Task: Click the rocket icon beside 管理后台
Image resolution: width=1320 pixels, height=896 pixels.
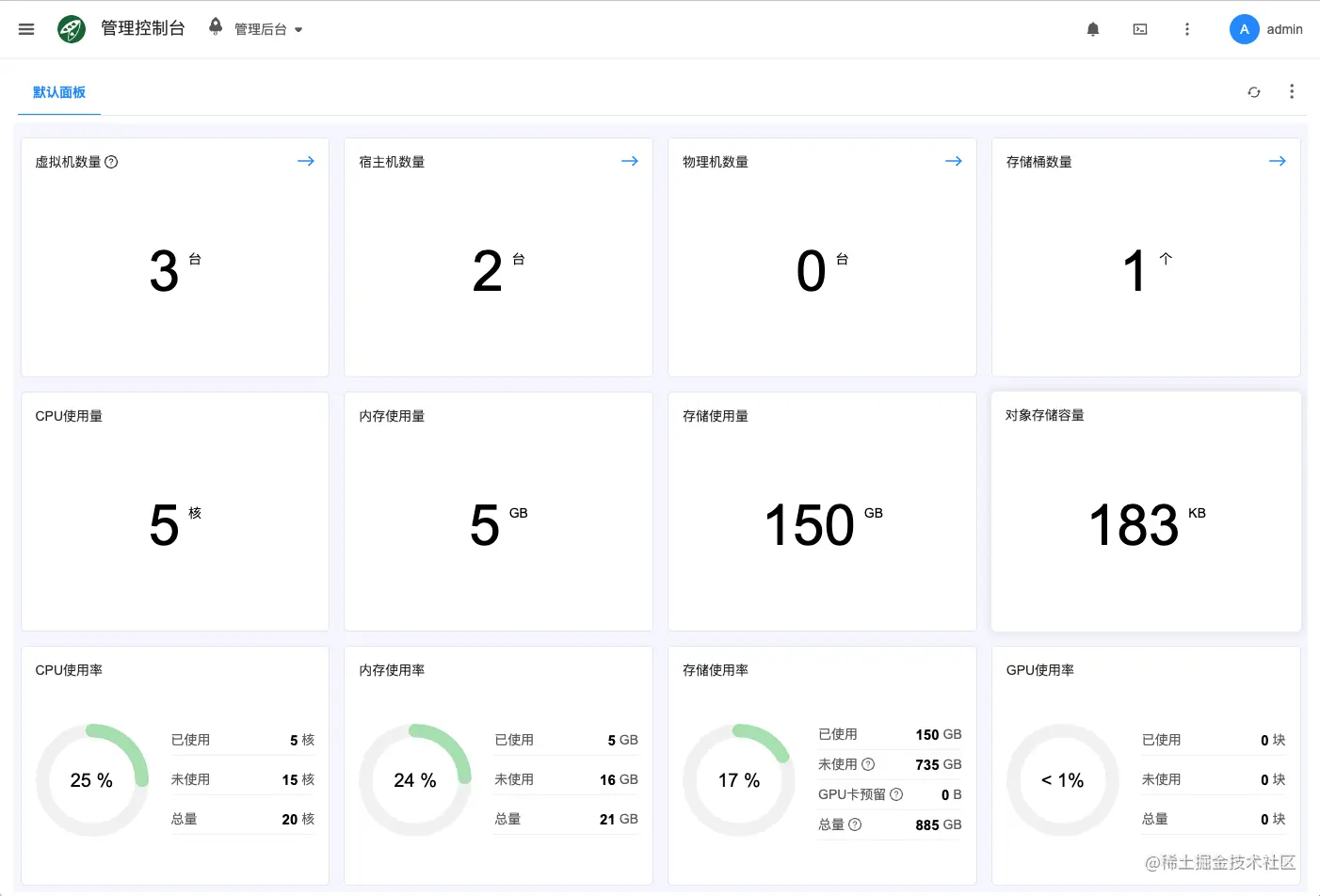Action: pyautogui.click(x=216, y=26)
